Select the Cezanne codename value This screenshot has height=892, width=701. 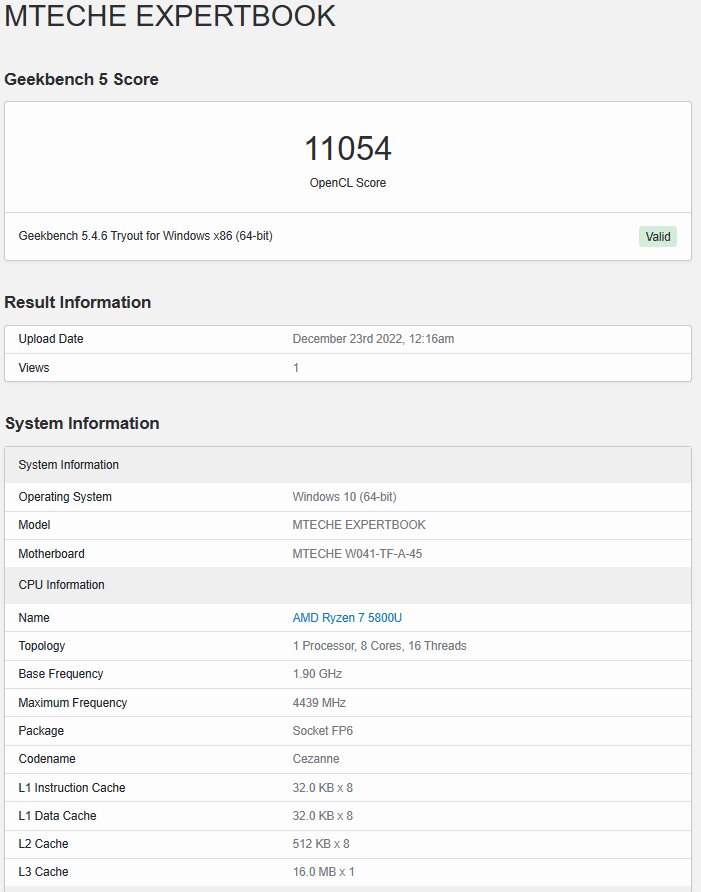click(x=316, y=759)
